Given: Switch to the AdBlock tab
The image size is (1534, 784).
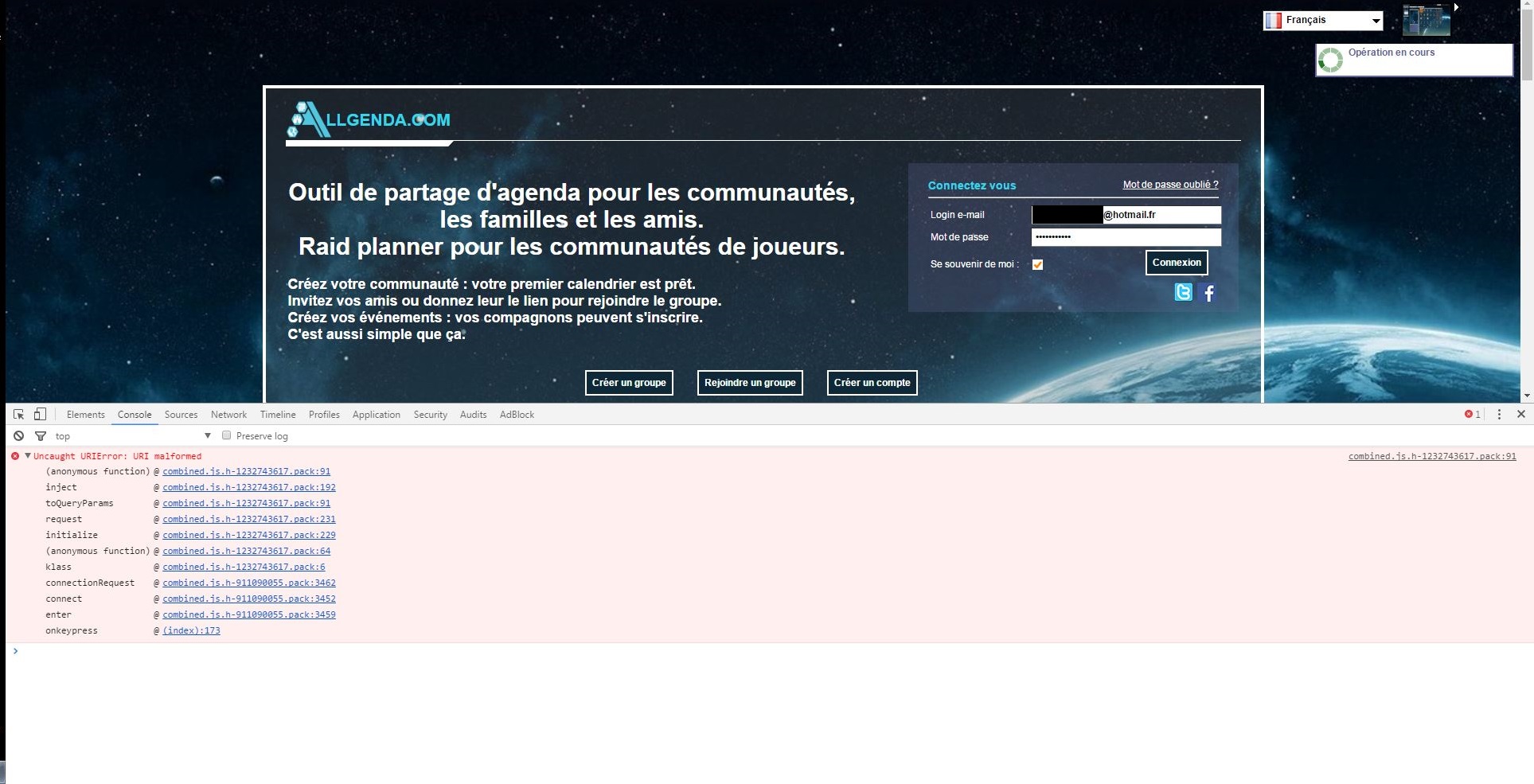Looking at the screenshot, I should (517, 414).
